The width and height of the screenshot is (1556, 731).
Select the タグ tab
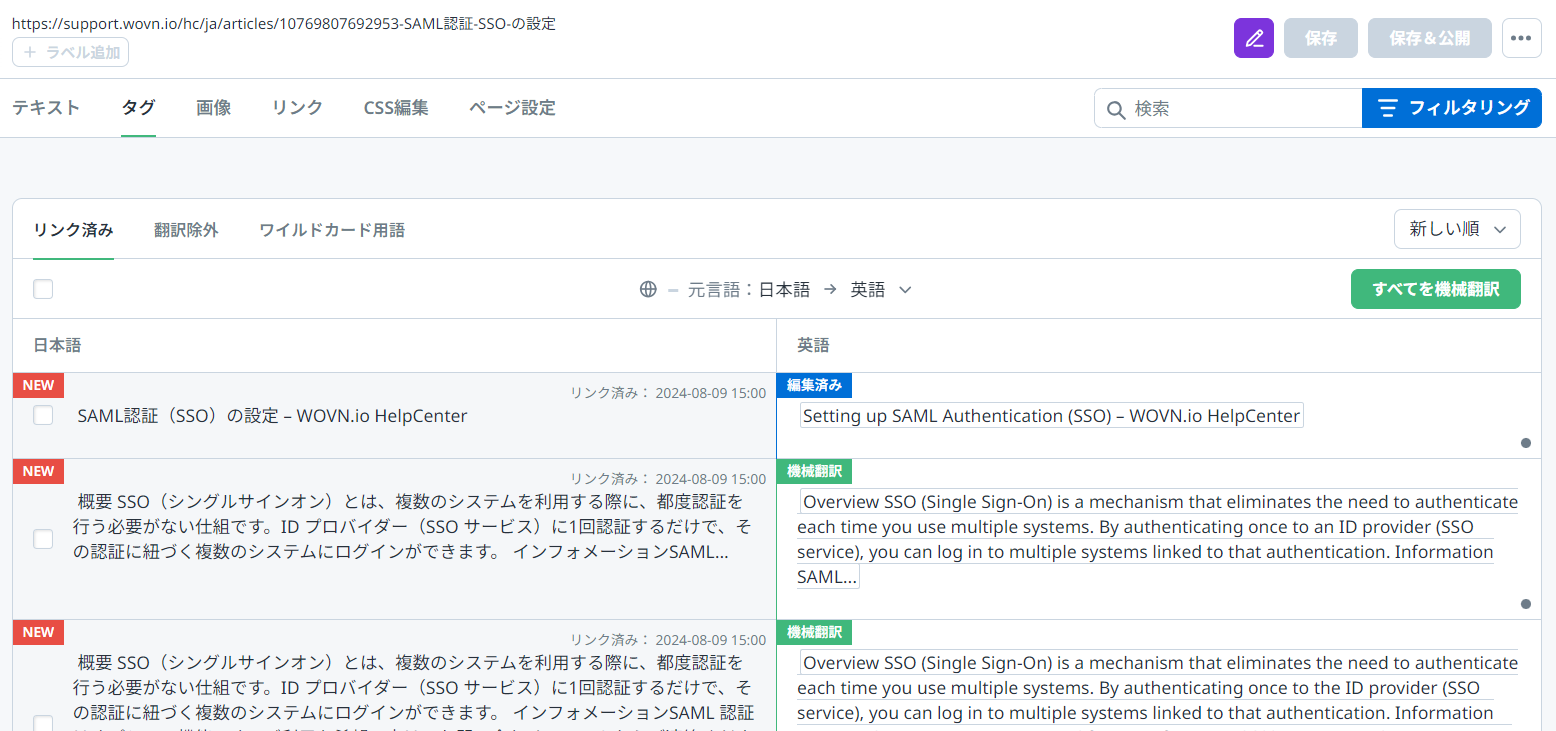[x=138, y=108]
